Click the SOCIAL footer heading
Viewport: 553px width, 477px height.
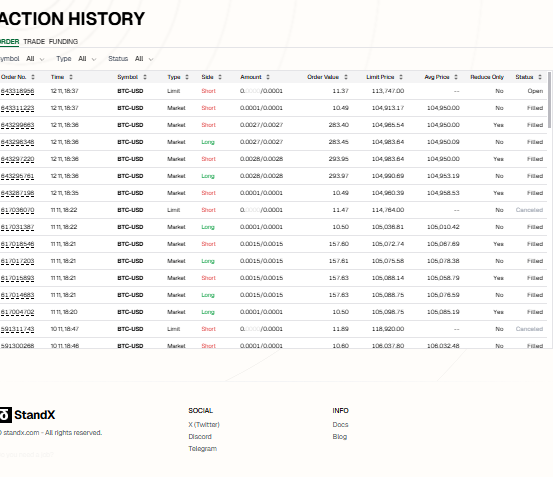201,411
